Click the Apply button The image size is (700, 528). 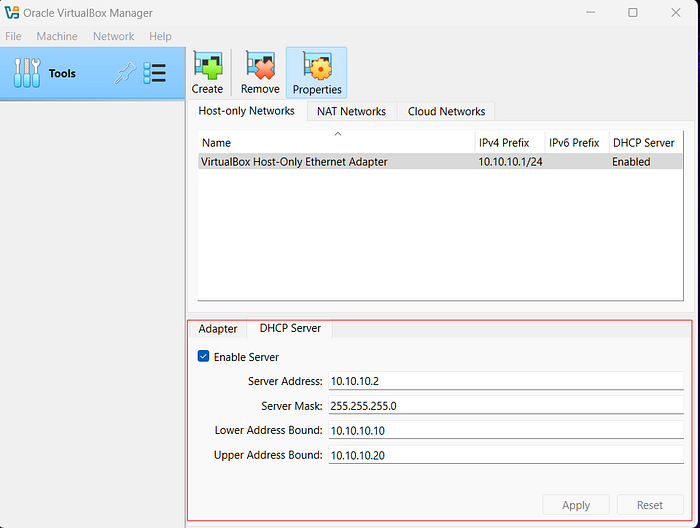pyautogui.click(x=576, y=505)
